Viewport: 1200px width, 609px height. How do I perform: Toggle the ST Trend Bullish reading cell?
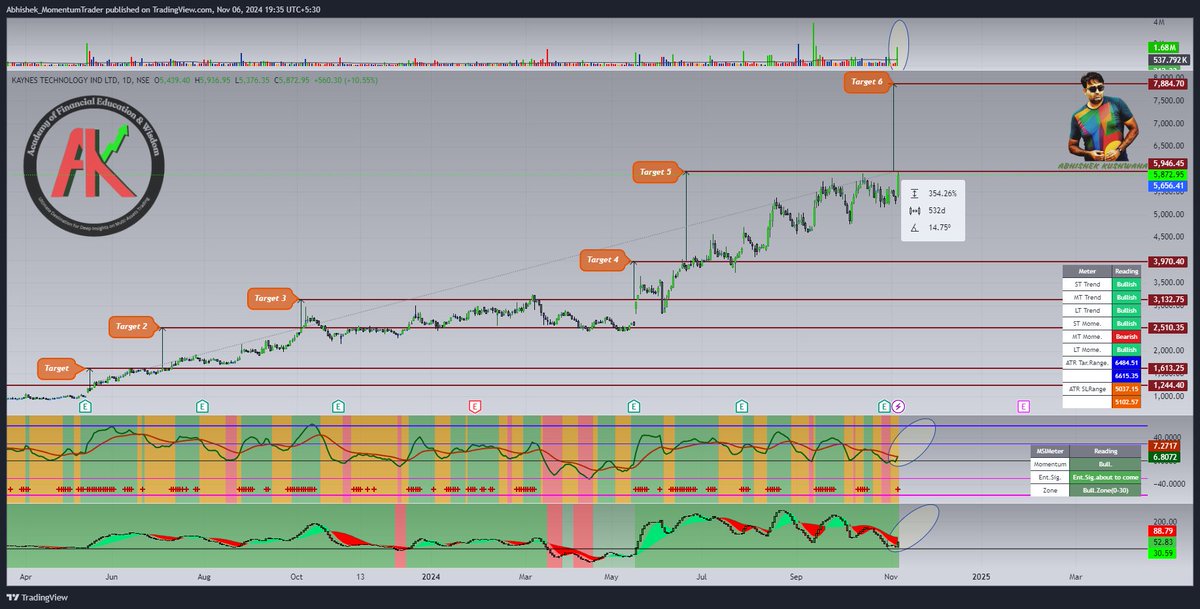point(1126,284)
